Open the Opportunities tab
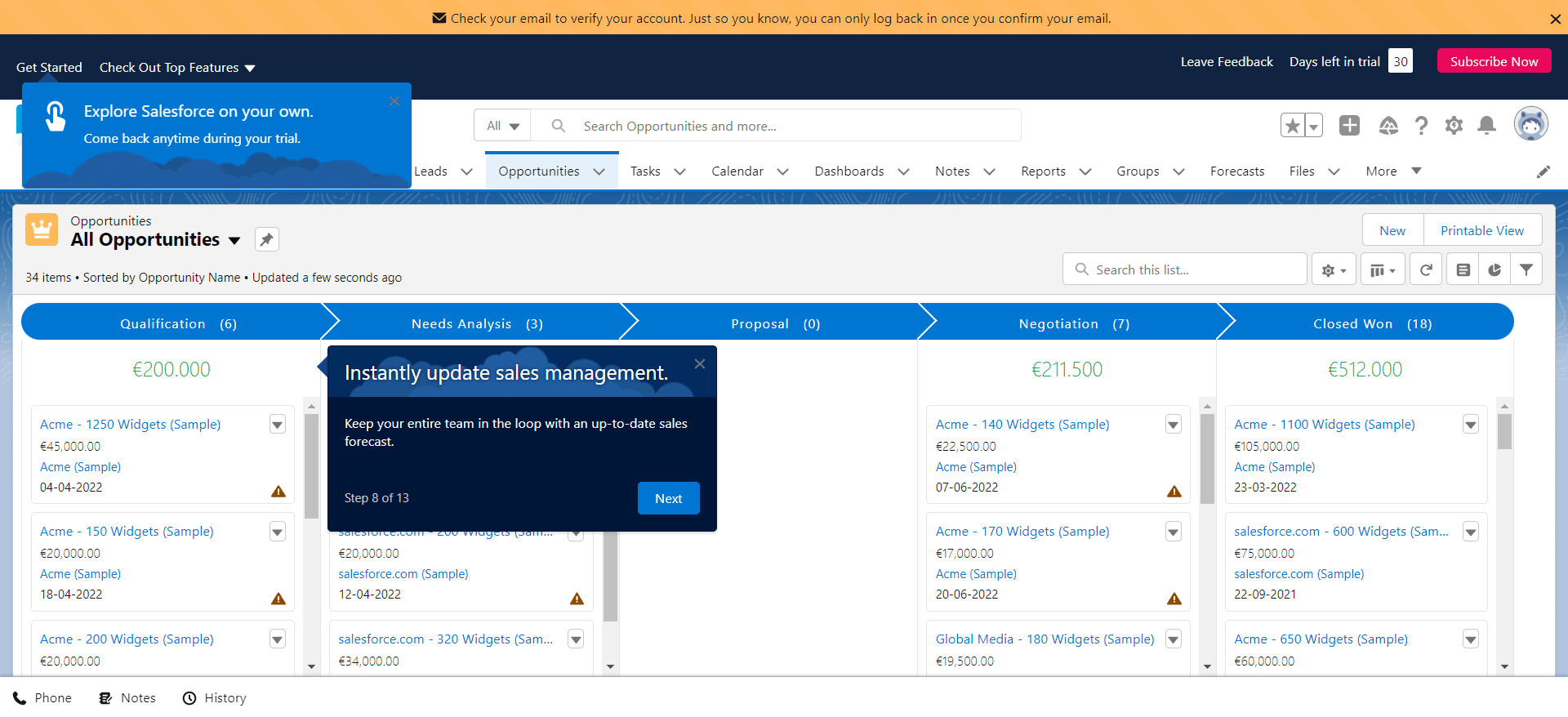 pos(539,171)
